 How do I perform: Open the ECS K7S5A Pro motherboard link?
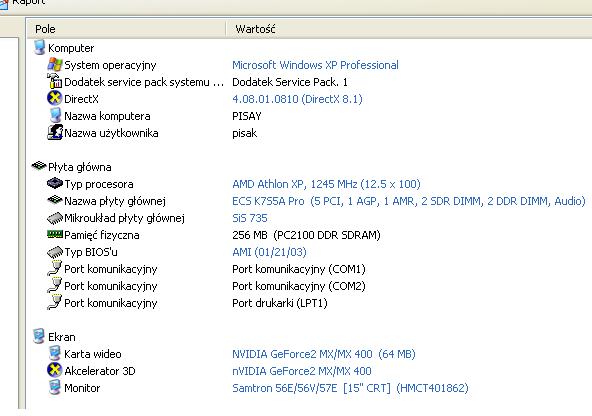coord(409,201)
